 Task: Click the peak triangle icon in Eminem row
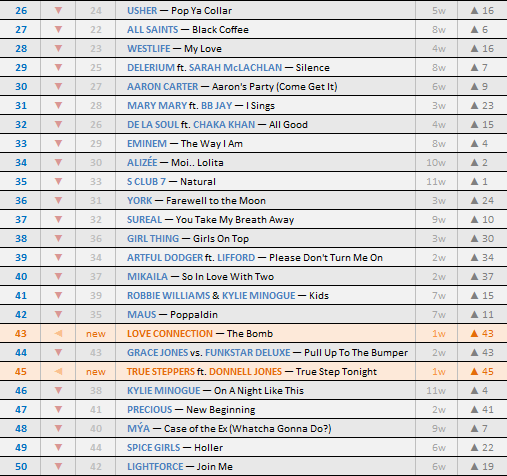click(474, 143)
